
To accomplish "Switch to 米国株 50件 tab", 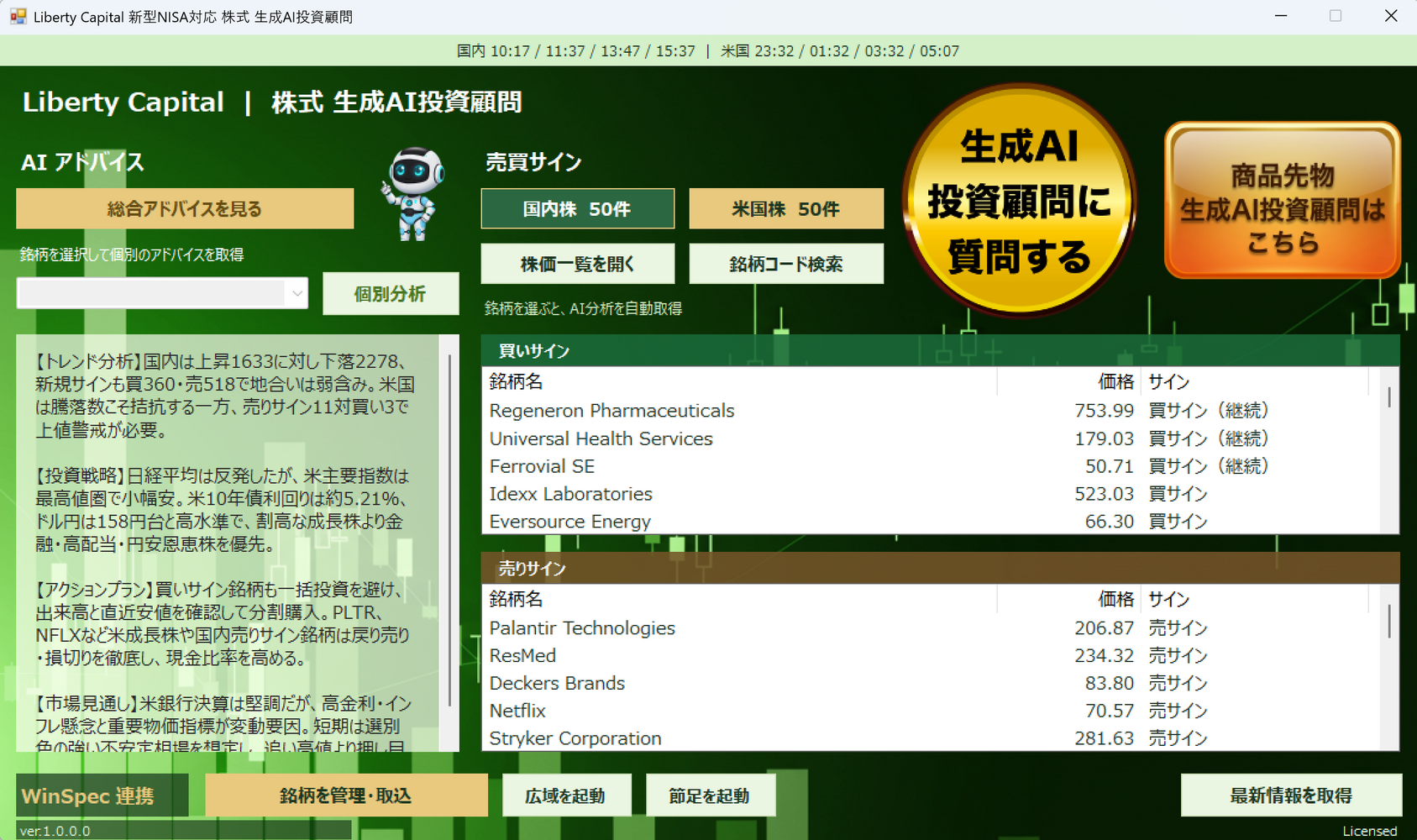I will tap(786, 208).
